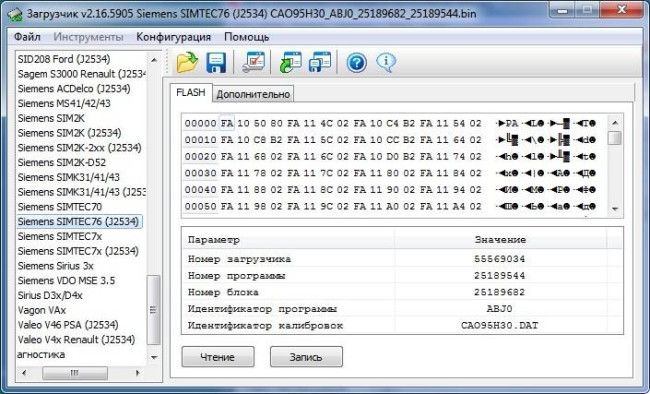Screen dimensions: 650x394
Task: Select Sirius D3x/D4x
Action: [50, 295]
